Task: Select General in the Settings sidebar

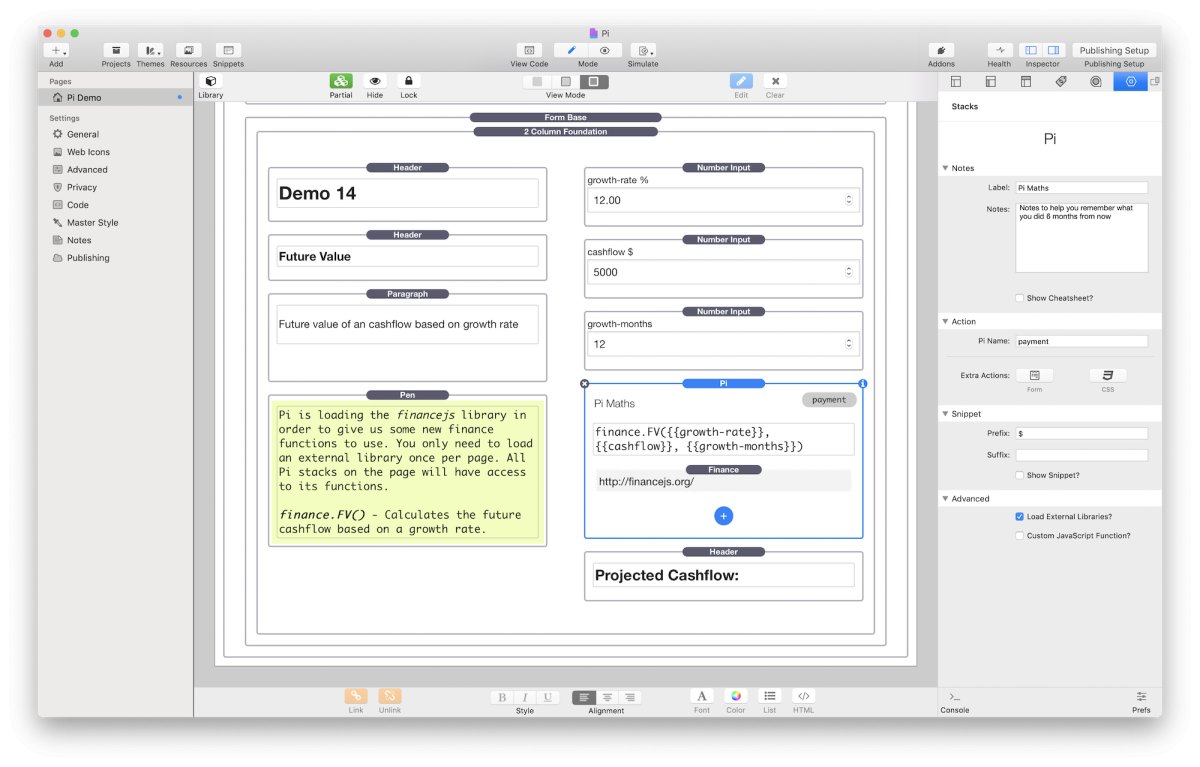Action: point(83,134)
